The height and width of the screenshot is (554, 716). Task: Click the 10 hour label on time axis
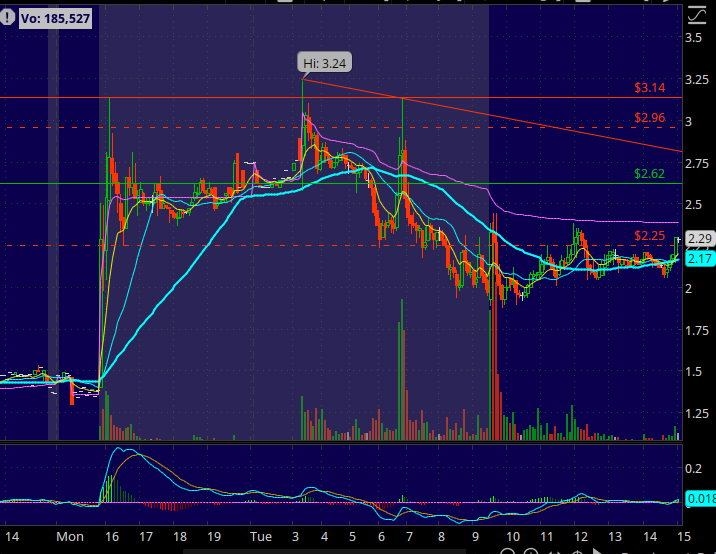click(513, 537)
